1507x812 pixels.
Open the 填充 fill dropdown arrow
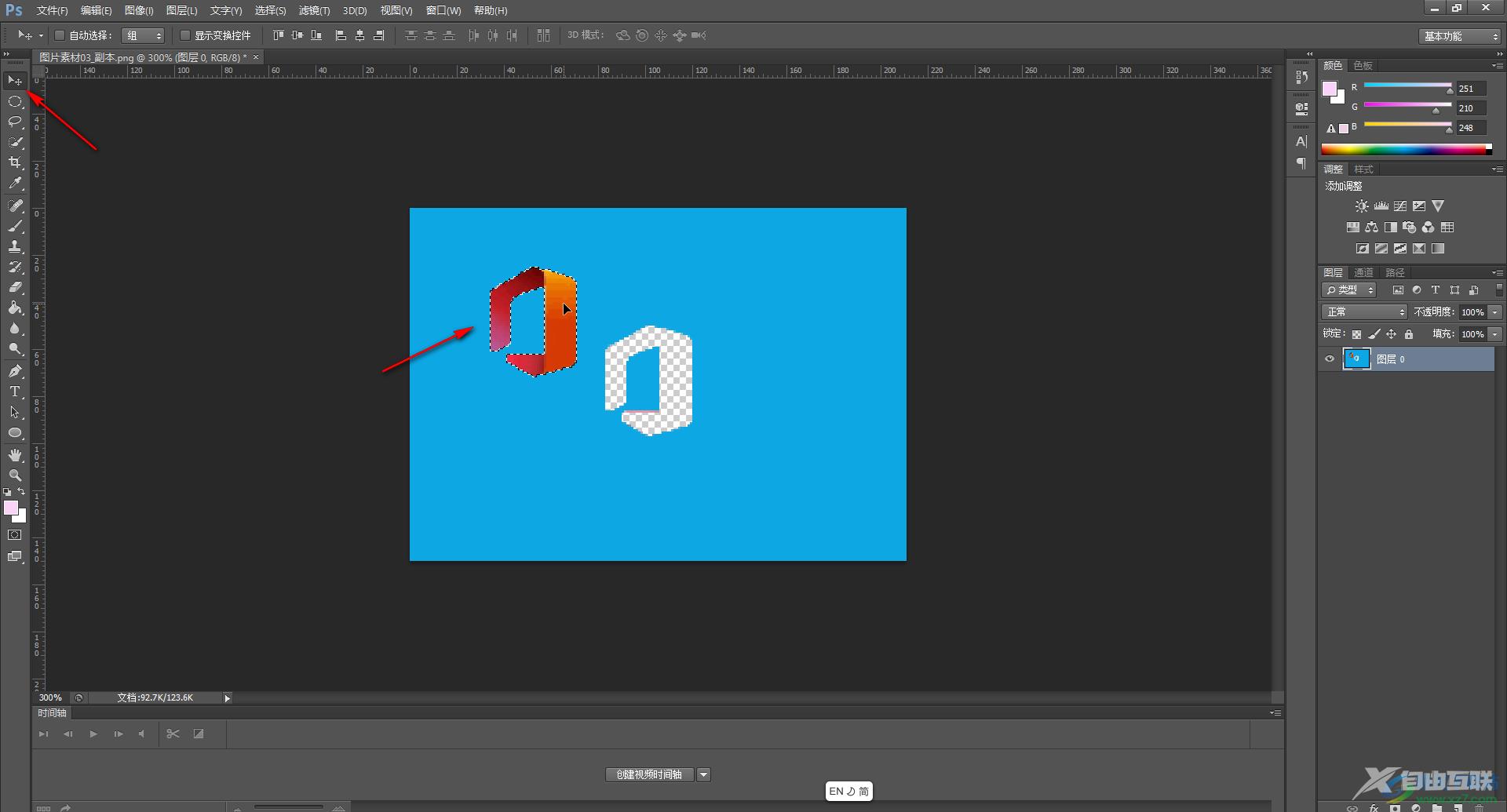click(1495, 334)
